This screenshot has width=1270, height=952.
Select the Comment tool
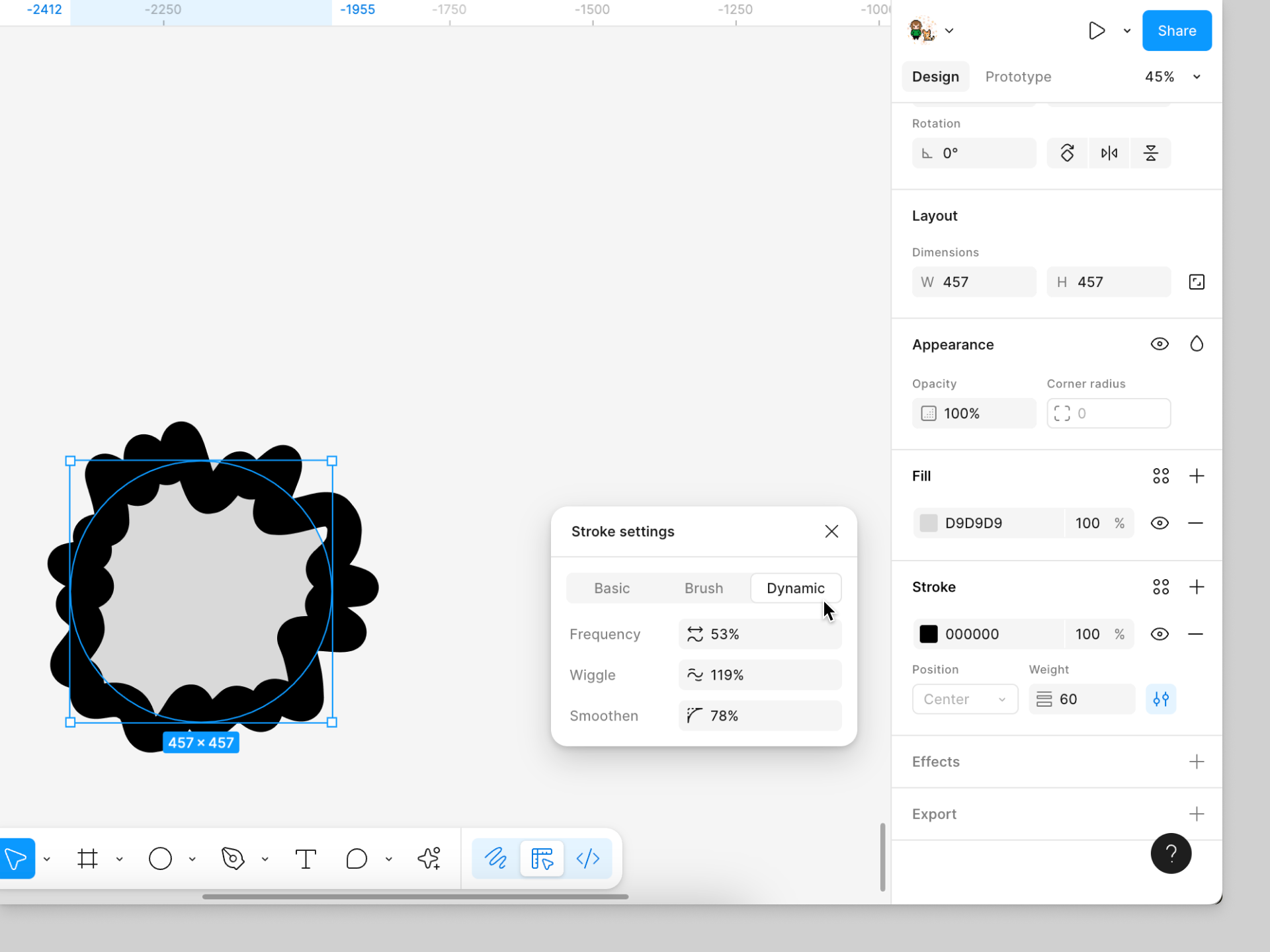[x=357, y=859]
